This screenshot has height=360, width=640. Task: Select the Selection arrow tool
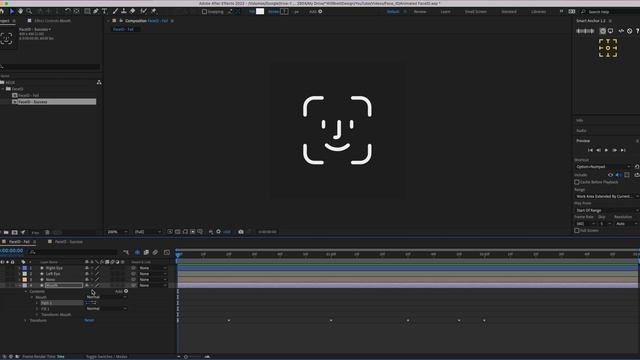click(11, 11)
